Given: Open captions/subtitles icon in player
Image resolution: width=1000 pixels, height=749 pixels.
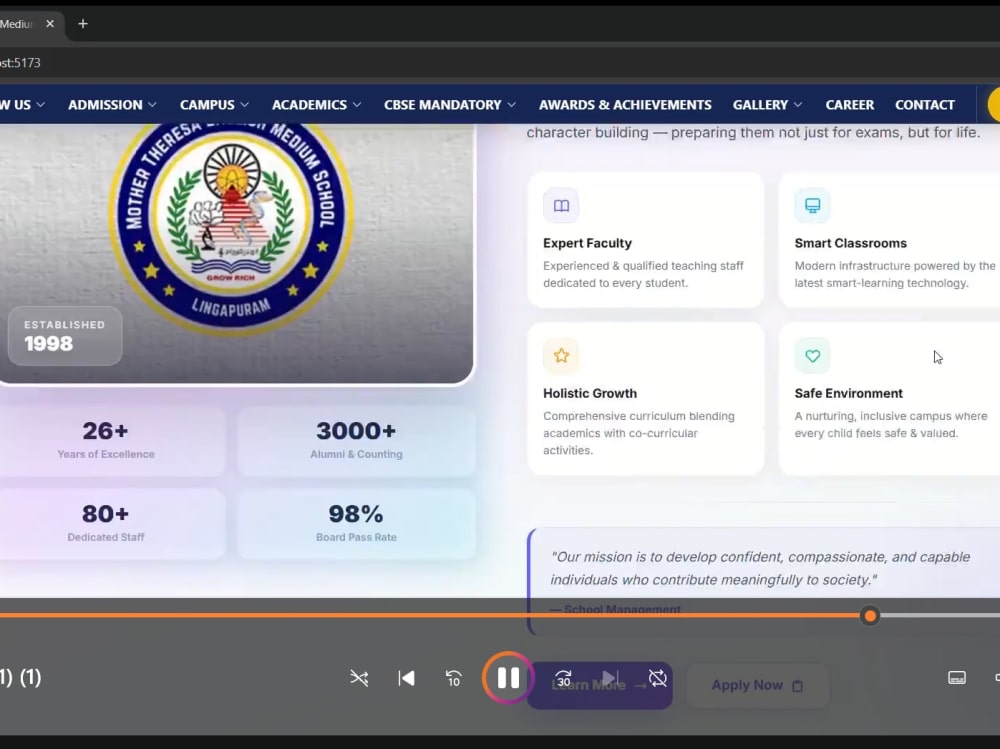Looking at the screenshot, I should tap(957, 678).
